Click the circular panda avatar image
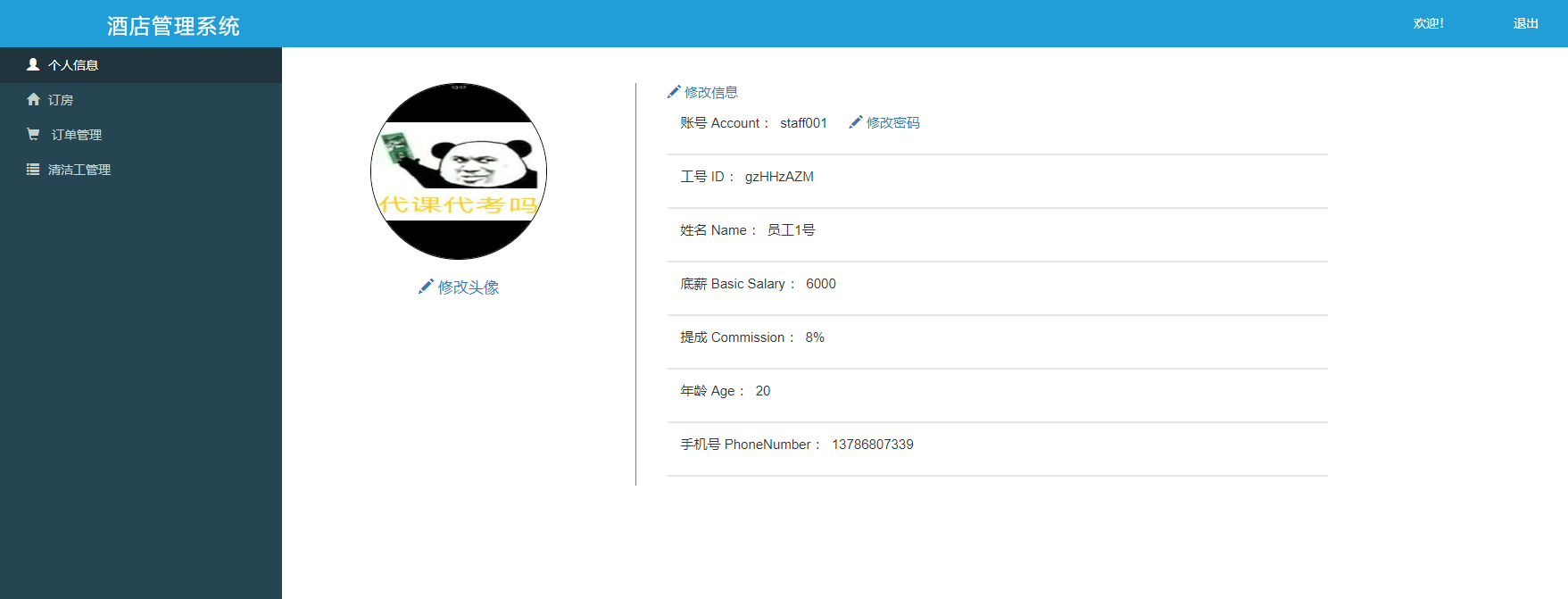1568x599 pixels. [x=459, y=171]
